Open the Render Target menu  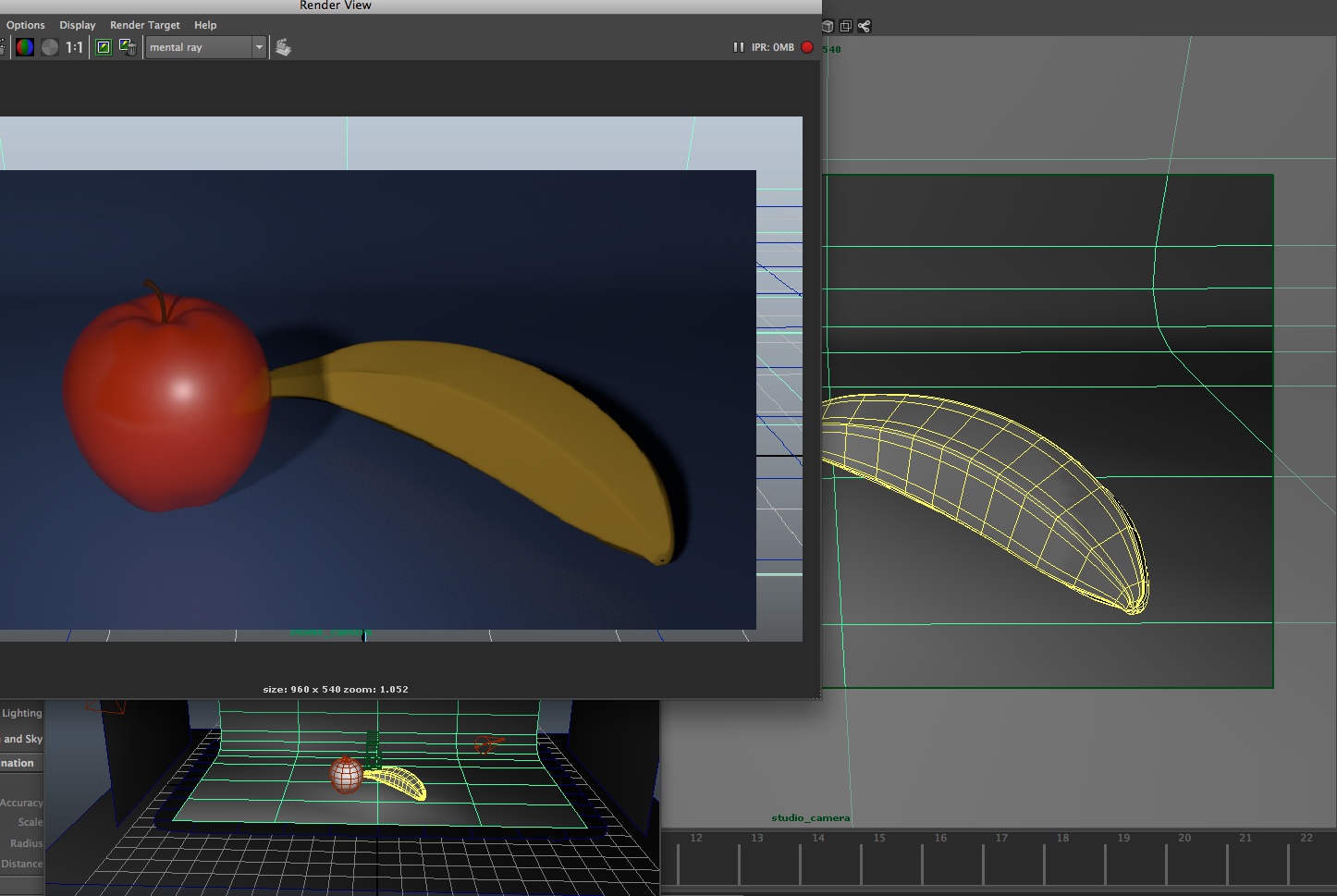144,25
